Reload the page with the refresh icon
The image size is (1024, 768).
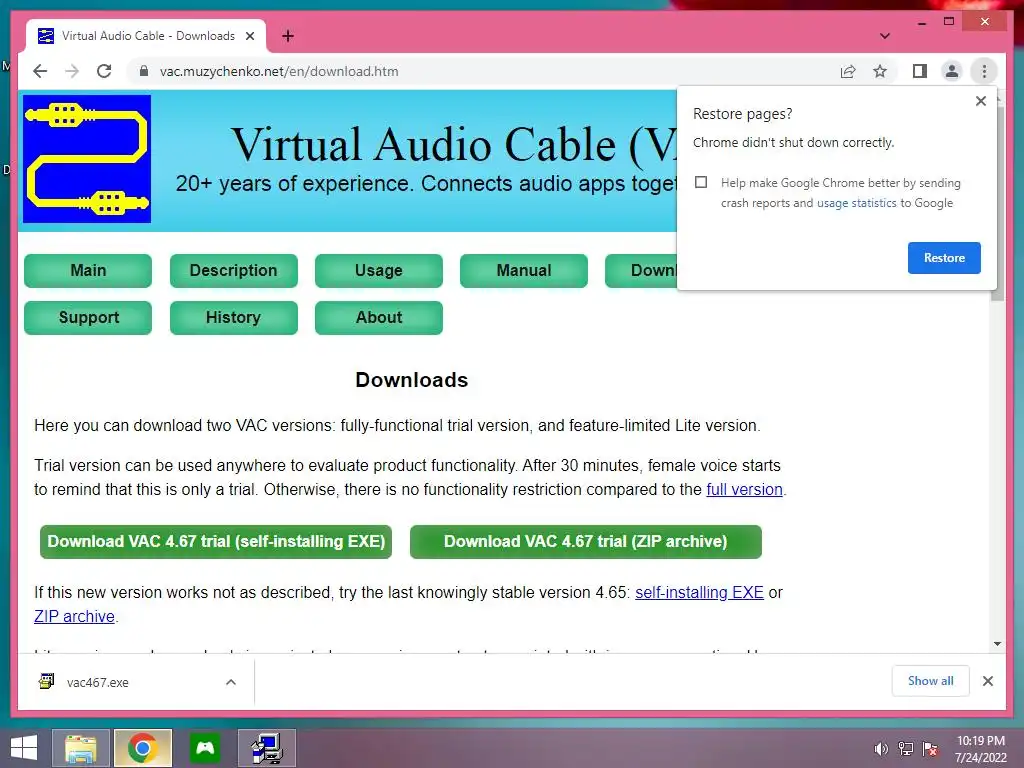pyautogui.click(x=104, y=71)
